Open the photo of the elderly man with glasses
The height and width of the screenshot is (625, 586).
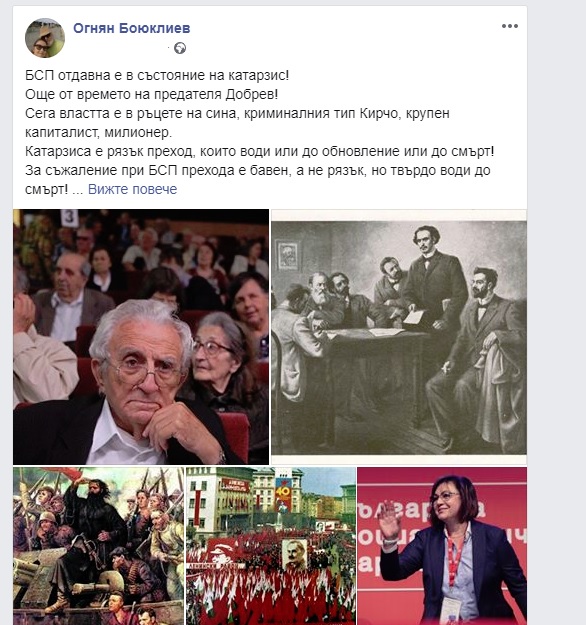[141, 337]
